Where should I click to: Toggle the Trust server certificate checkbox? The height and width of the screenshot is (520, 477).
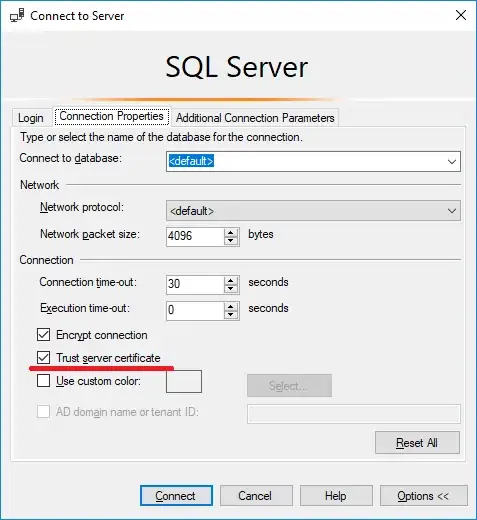[44, 357]
